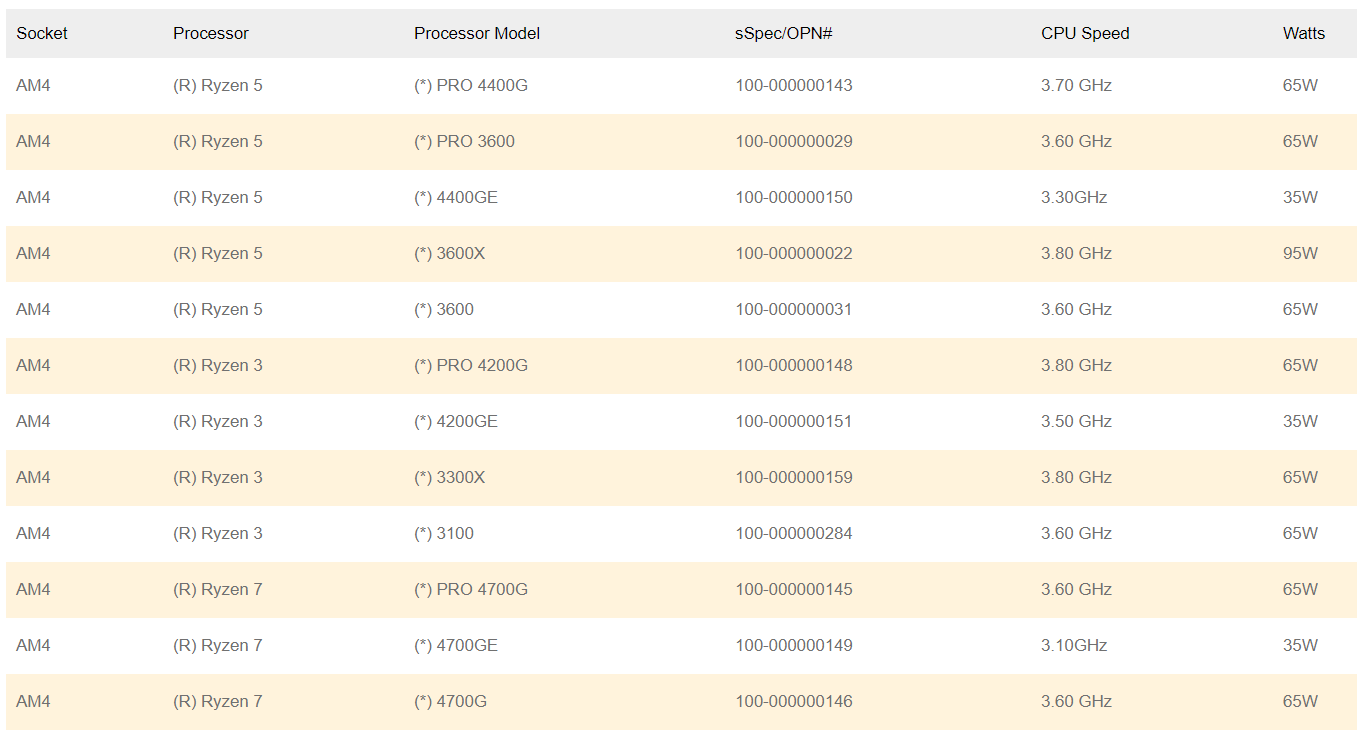The height and width of the screenshot is (736, 1357).
Task: Click OPN 100-000000148
Action: point(794,366)
